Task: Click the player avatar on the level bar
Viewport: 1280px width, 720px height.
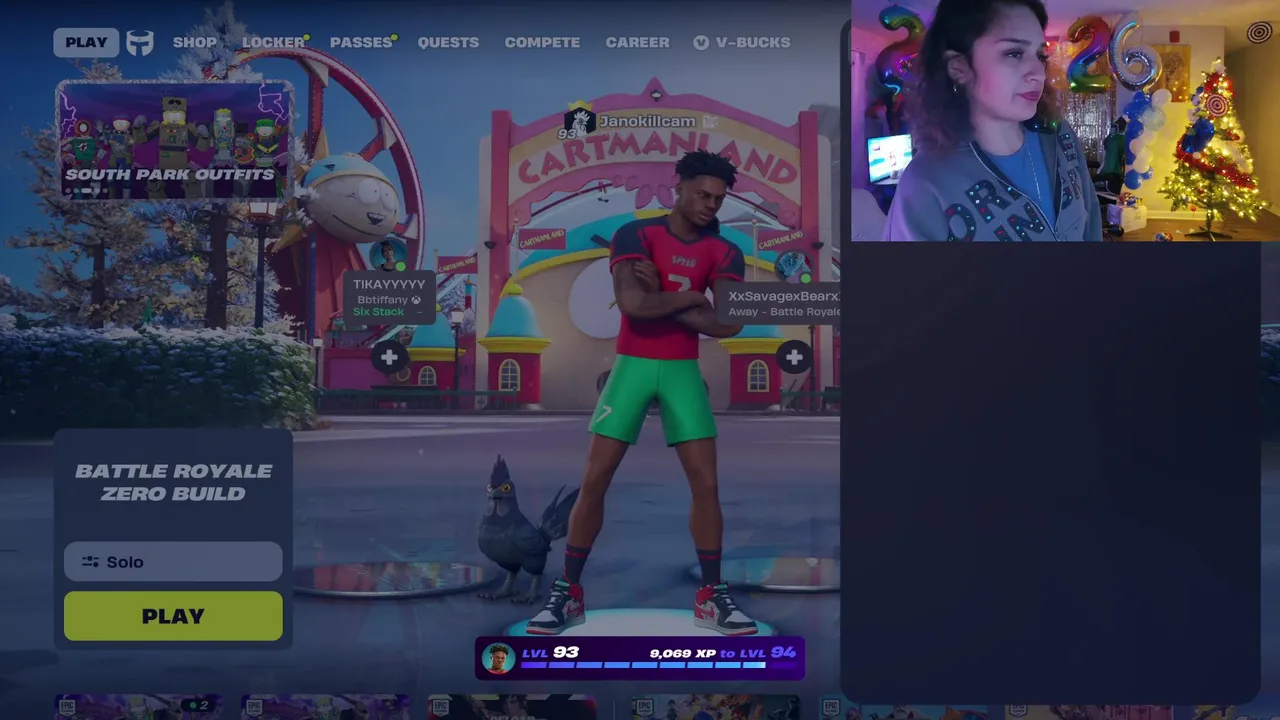Action: tap(498, 658)
